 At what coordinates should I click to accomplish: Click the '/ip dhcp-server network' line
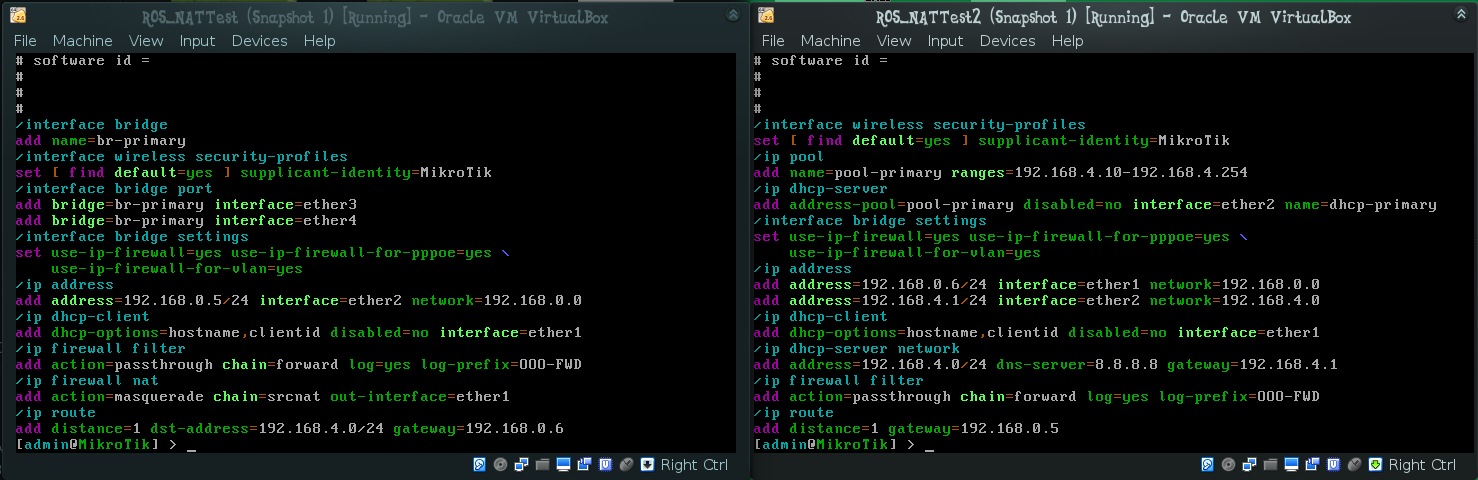tap(857, 349)
